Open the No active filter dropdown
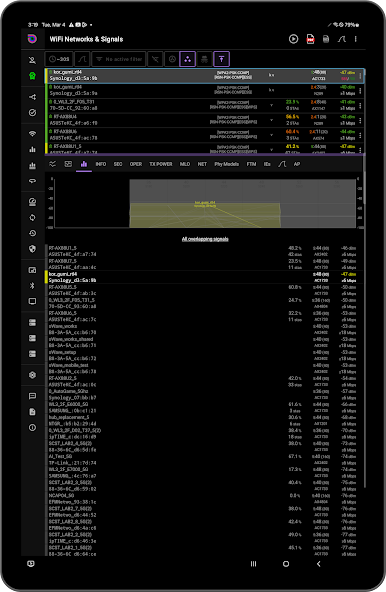Image resolution: width=386 pixels, height=592 pixels. click(119, 59)
